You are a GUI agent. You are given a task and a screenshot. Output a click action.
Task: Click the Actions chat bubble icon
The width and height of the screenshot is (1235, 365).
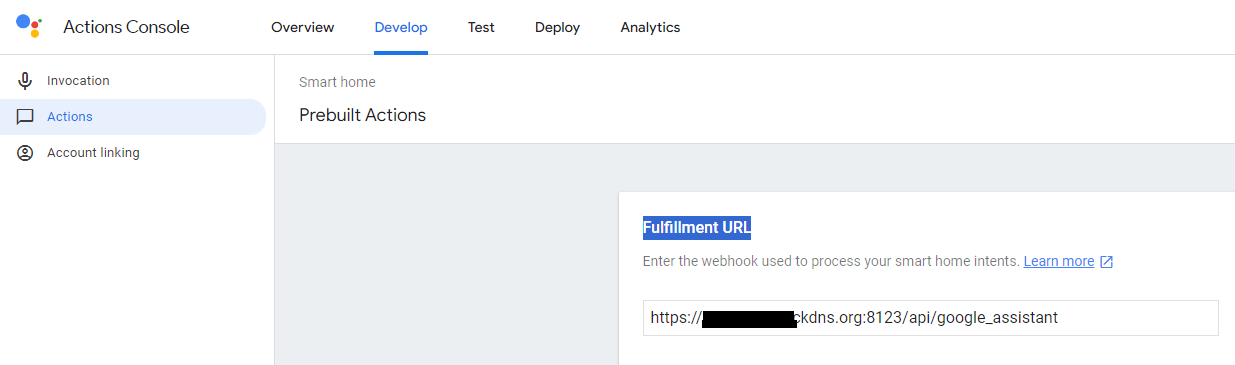pyautogui.click(x=25, y=117)
